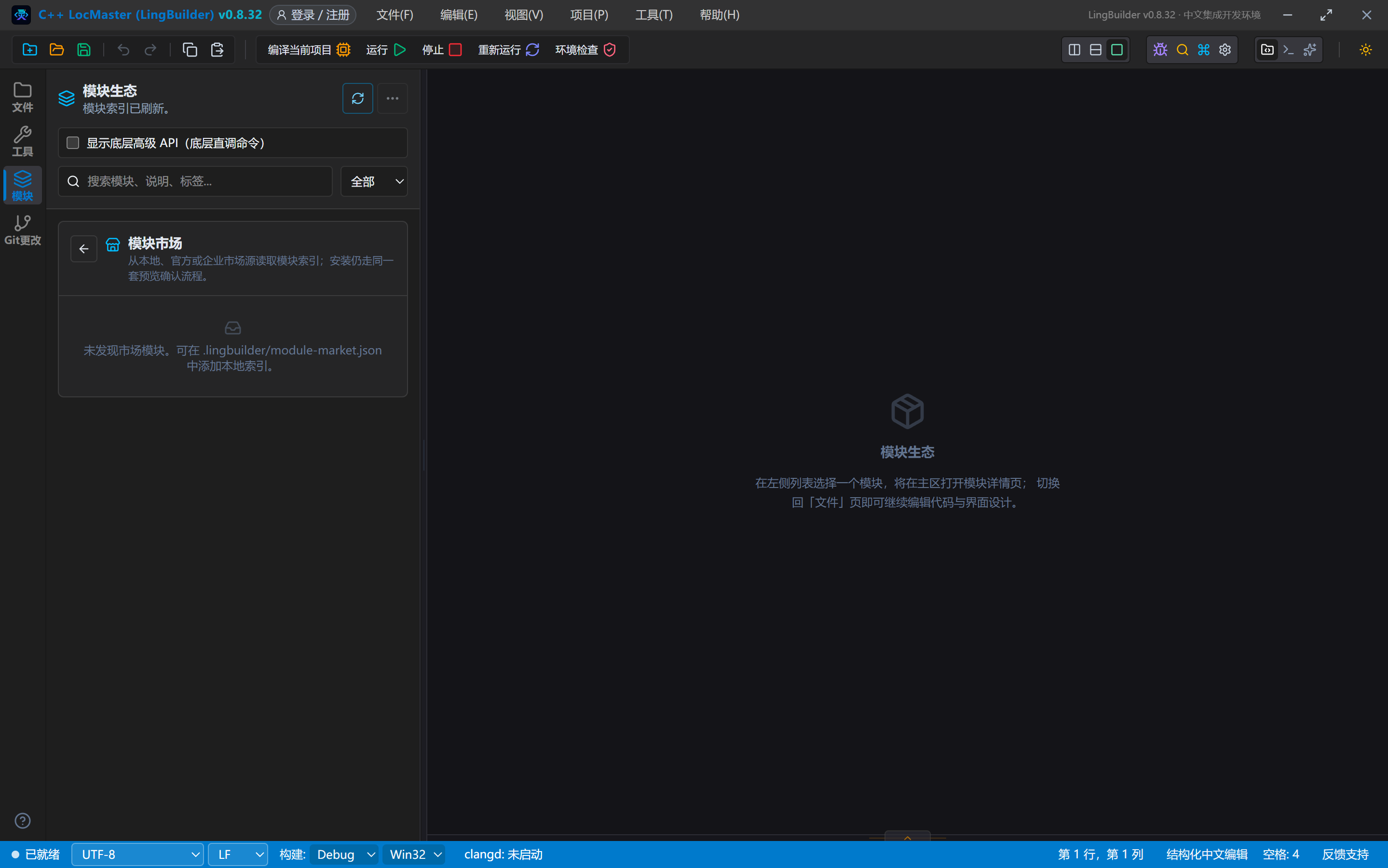Toggle the sun theme icon

click(1366, 50)
